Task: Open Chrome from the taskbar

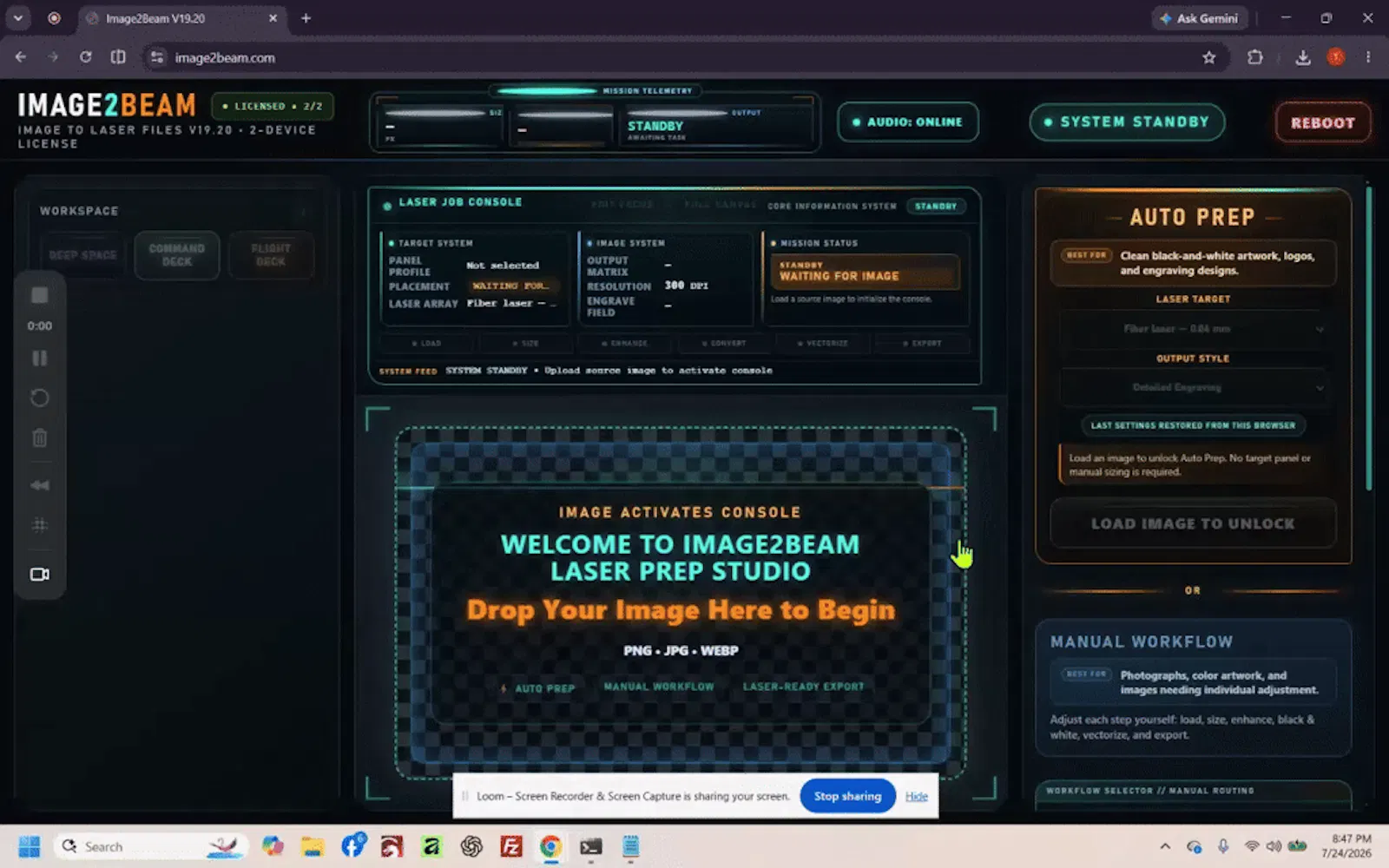Action: (550, 846)
